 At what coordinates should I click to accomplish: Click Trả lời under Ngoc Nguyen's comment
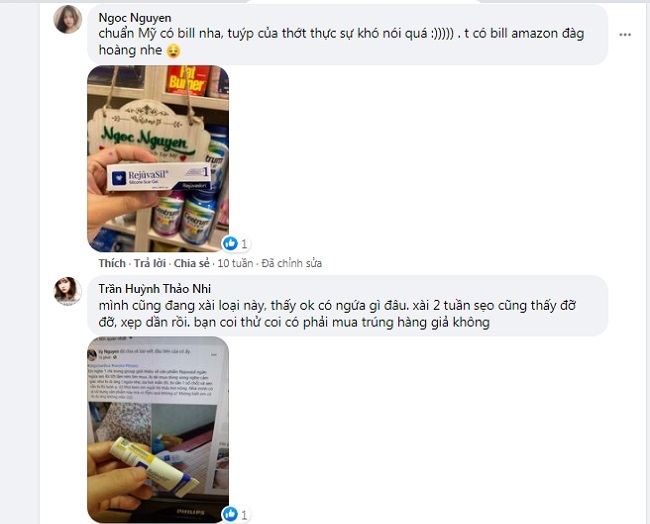(150, 263)
